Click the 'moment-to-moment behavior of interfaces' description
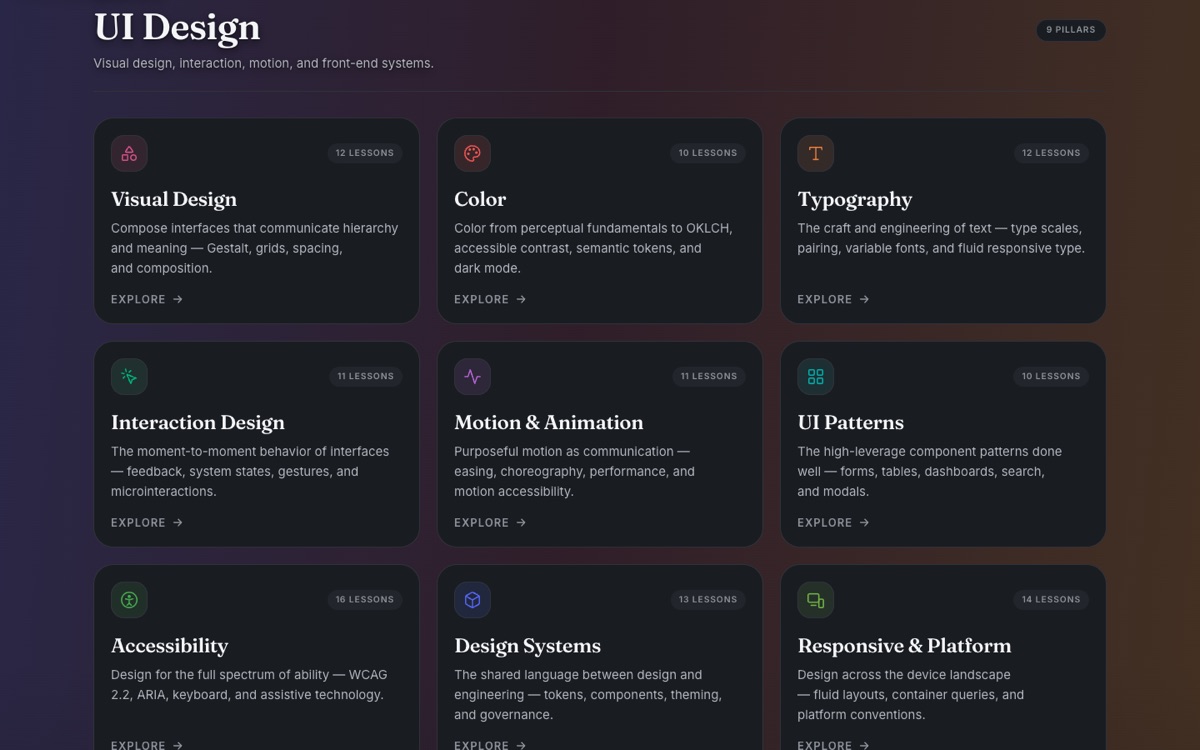 (x=250, y=471)
